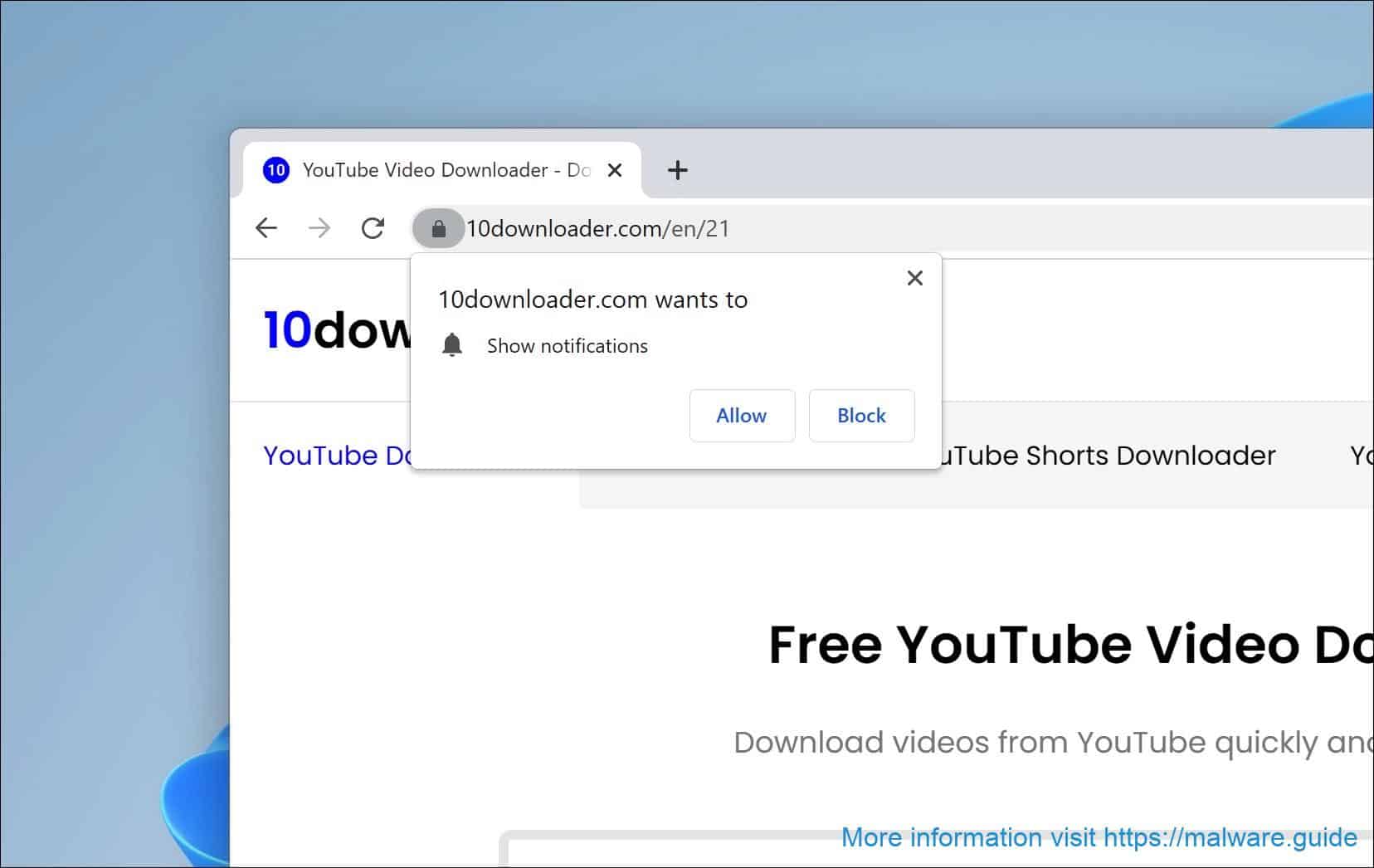Click the padlock icon in address bar
Image resolution: width=1374 pixels, height=868 pixels.
[439, 228]
